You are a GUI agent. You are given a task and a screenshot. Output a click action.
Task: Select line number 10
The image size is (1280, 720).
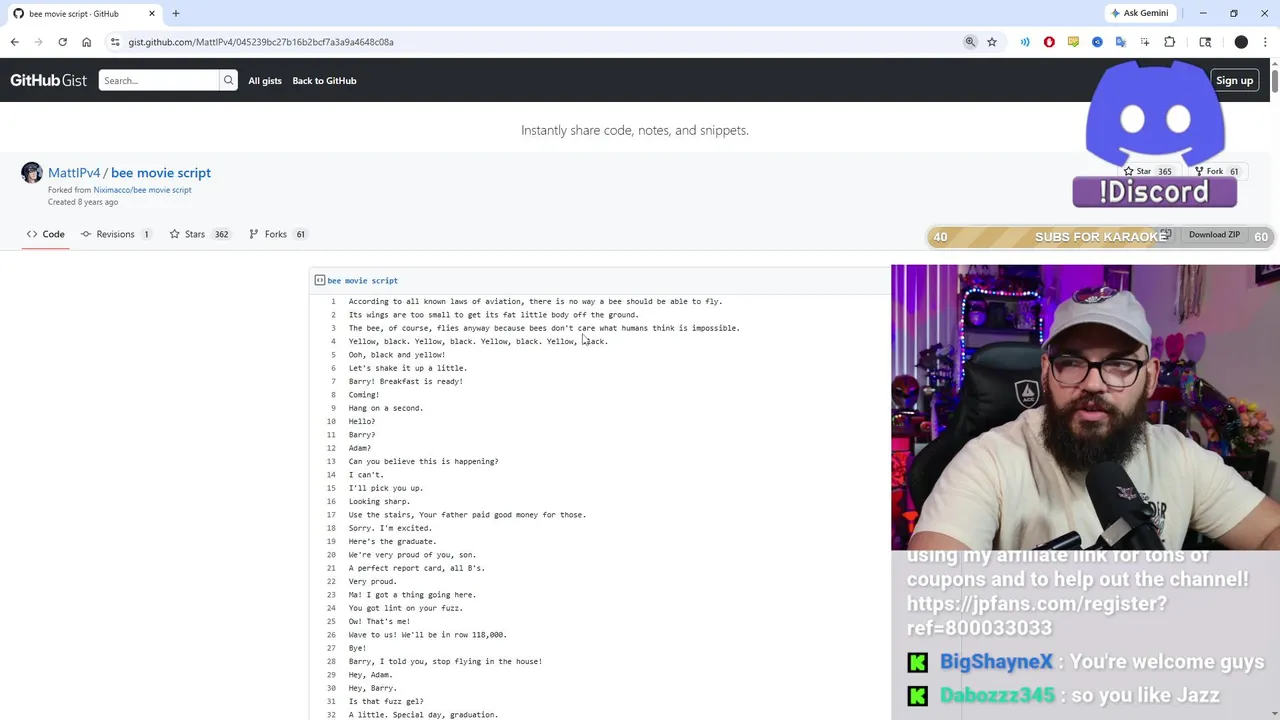[x=331, y=421]
